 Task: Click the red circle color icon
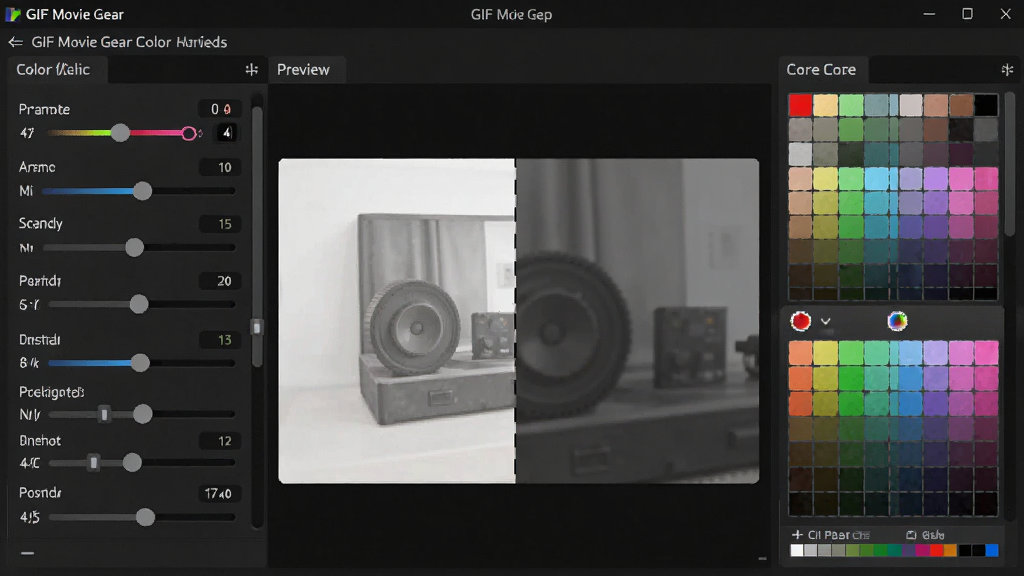click(x=801, y=321)
